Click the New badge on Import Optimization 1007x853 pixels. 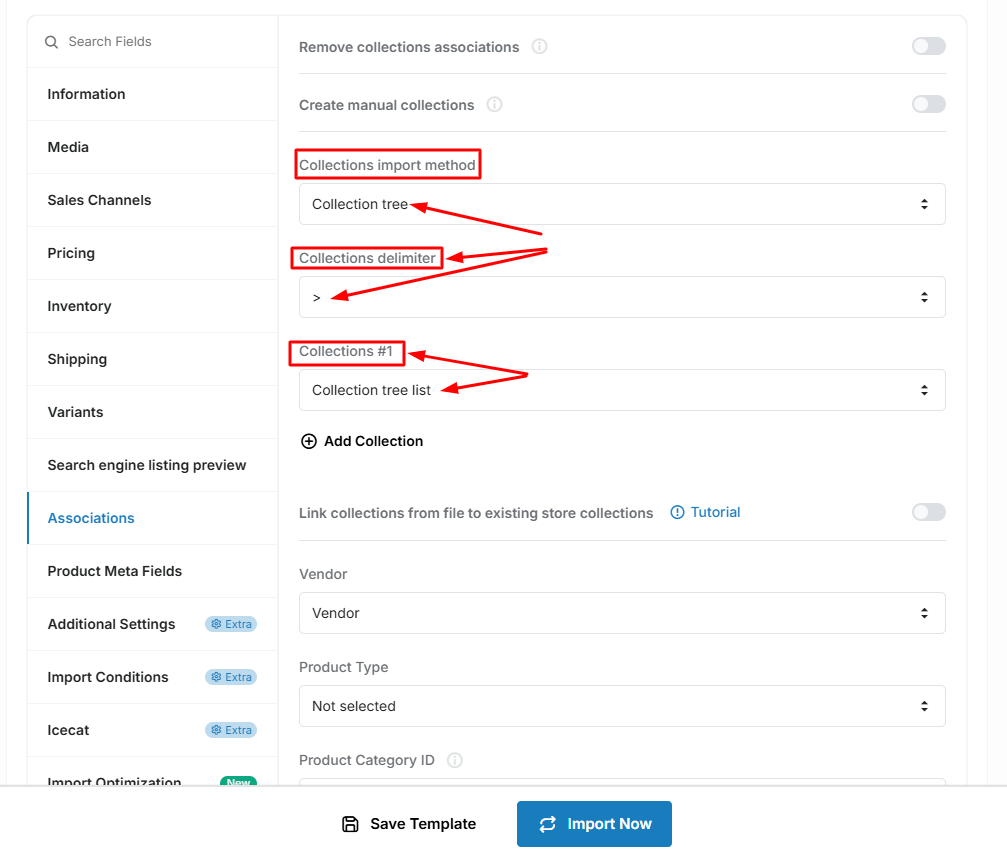tap(238, 780)
